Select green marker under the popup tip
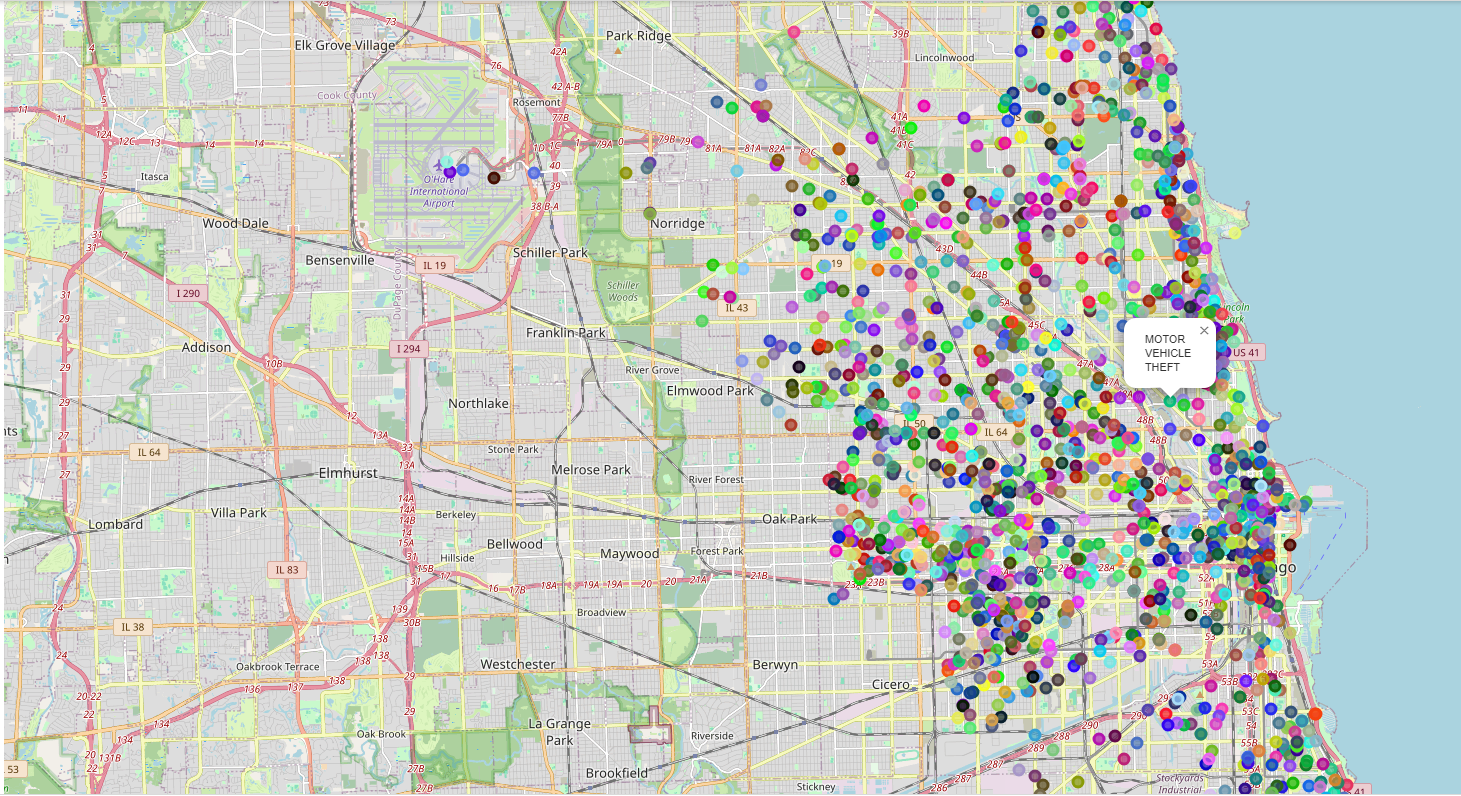Viewport: 1461px width, 796px height. tap(1170, 401)
